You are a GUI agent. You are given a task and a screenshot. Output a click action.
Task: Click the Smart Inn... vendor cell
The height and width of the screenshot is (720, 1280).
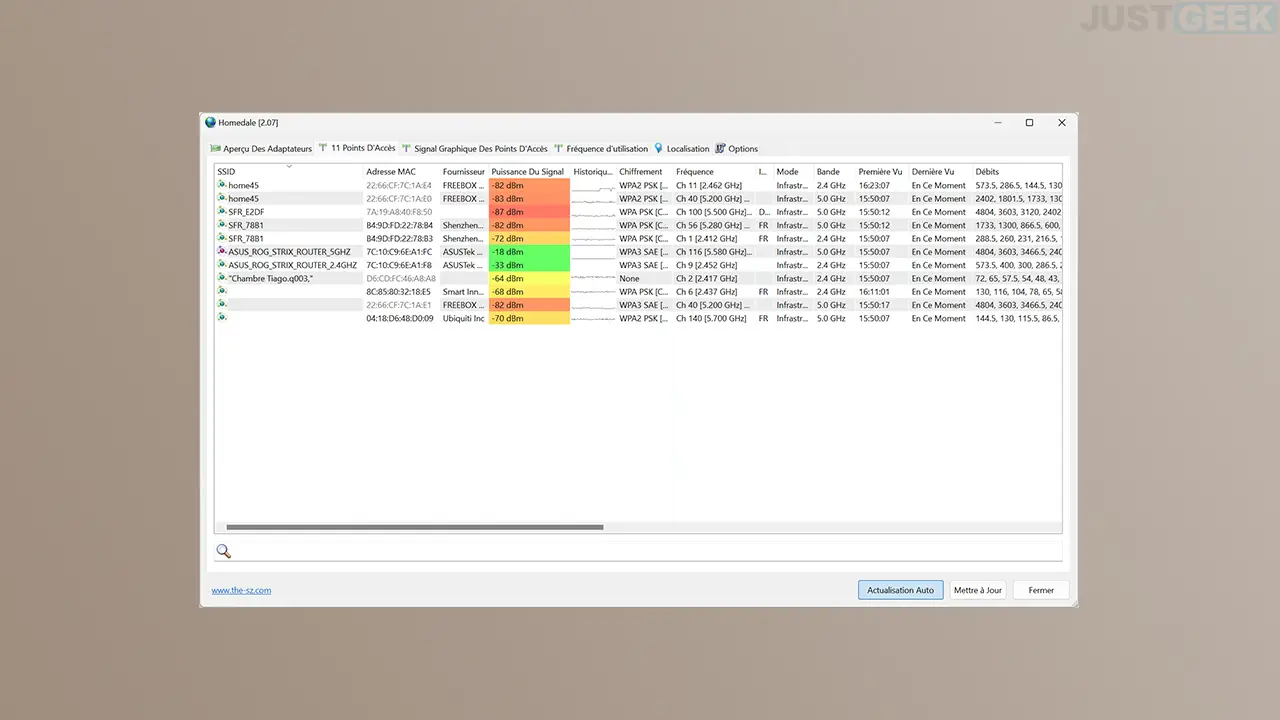(464, 292)
